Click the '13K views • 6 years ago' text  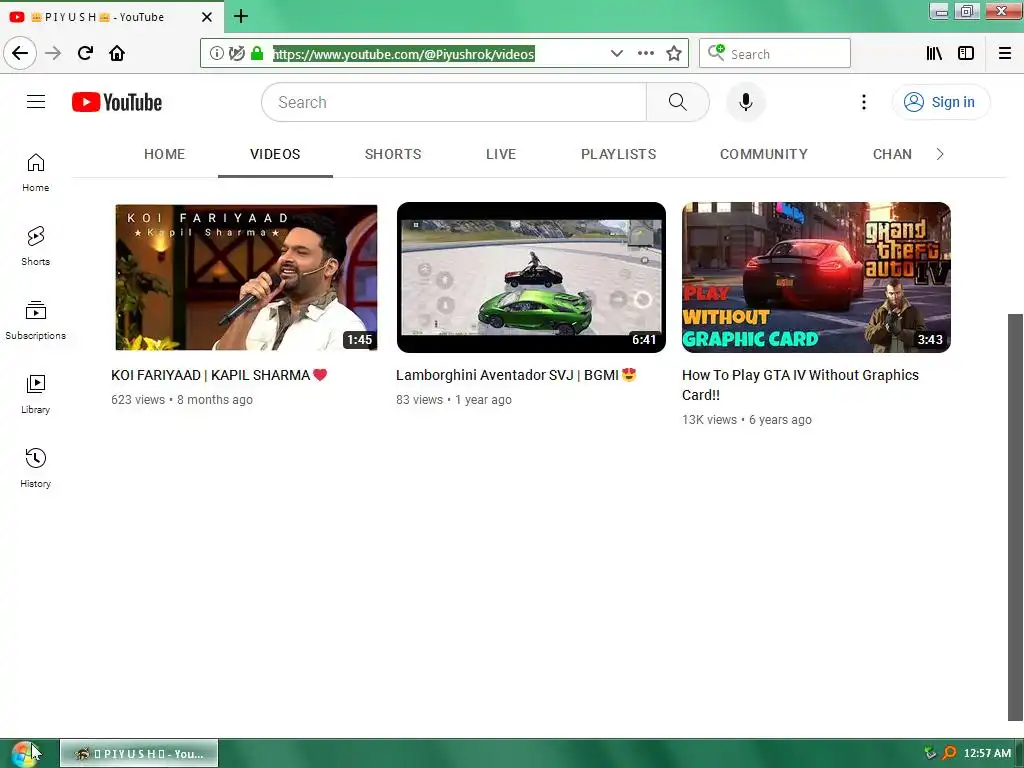click(x=746, y=420)
